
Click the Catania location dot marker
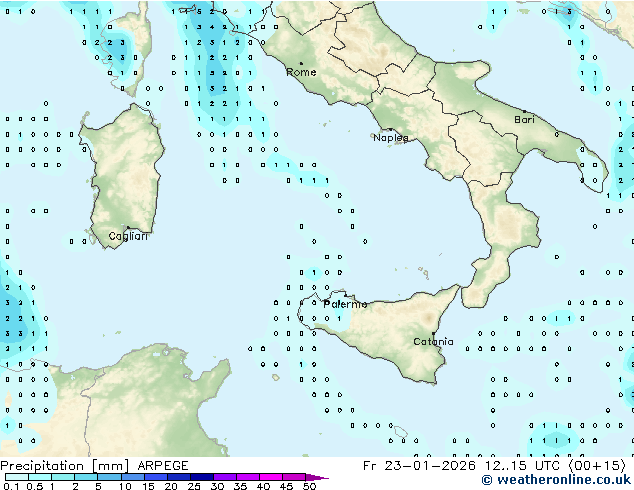(x=433, y=334)
